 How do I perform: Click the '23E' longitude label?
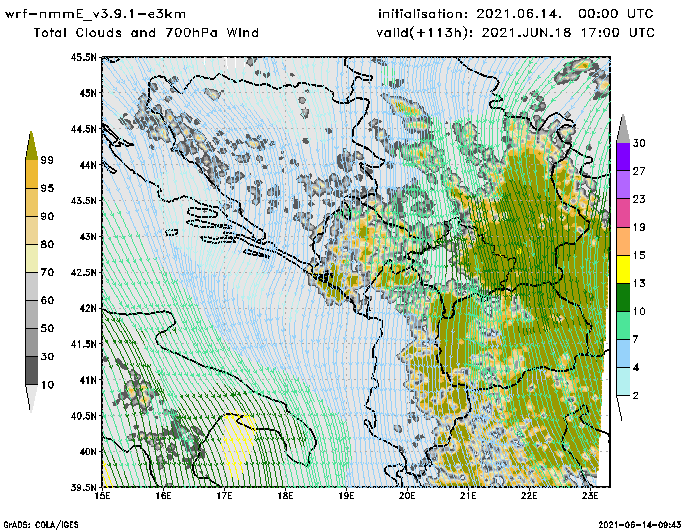(x=590, y=496)
